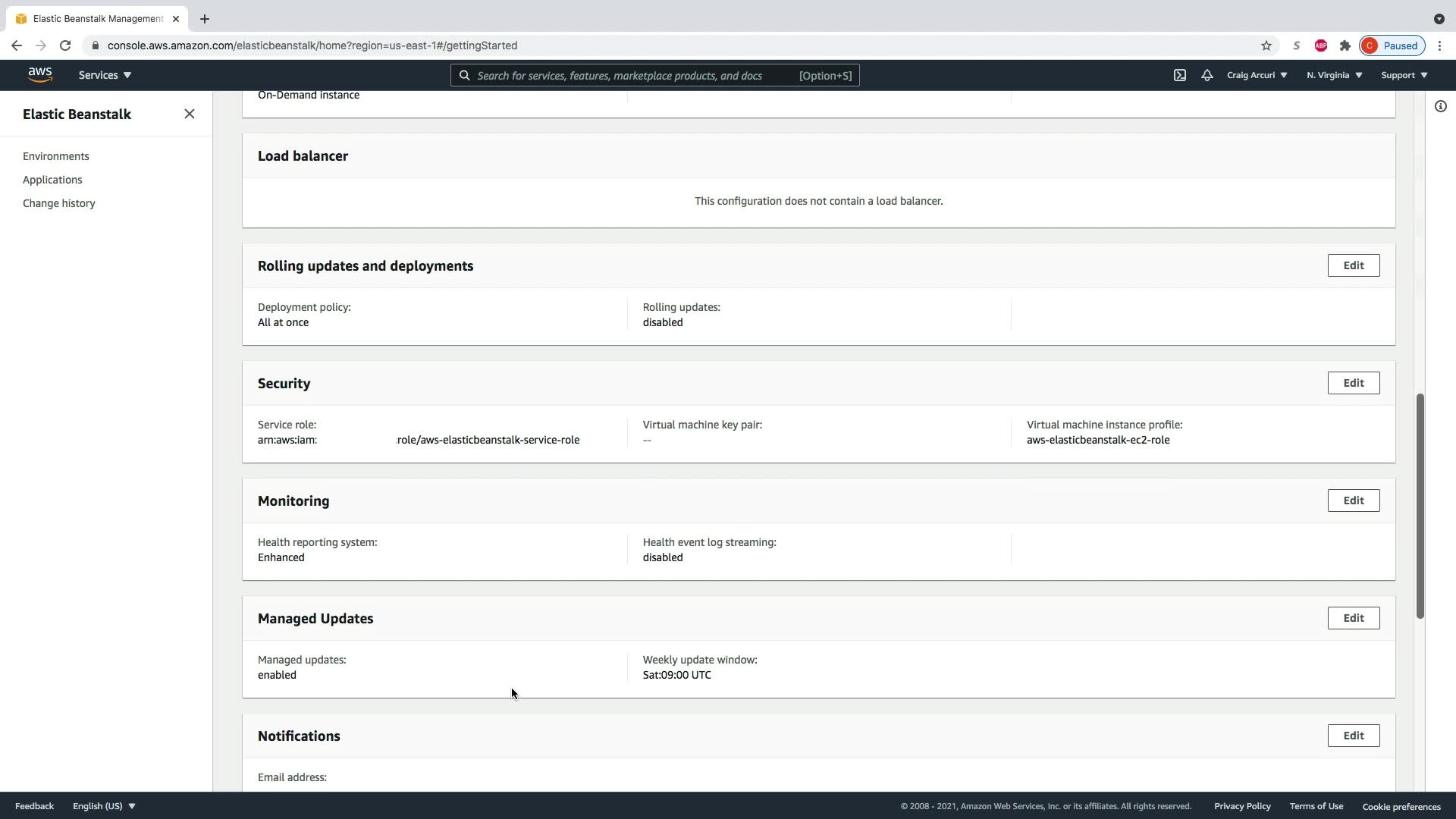Click the notifications bell icon
Screen dimensions: 1456x819
[1207, 75]
